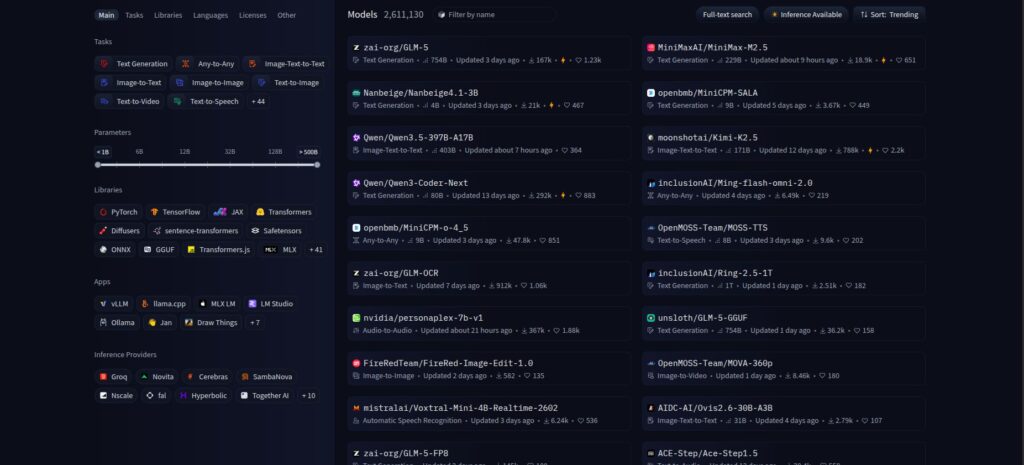Filter by Transformers library icon
The height and width of the screenshot is (465, 1024).
click(x=260, y=212)
